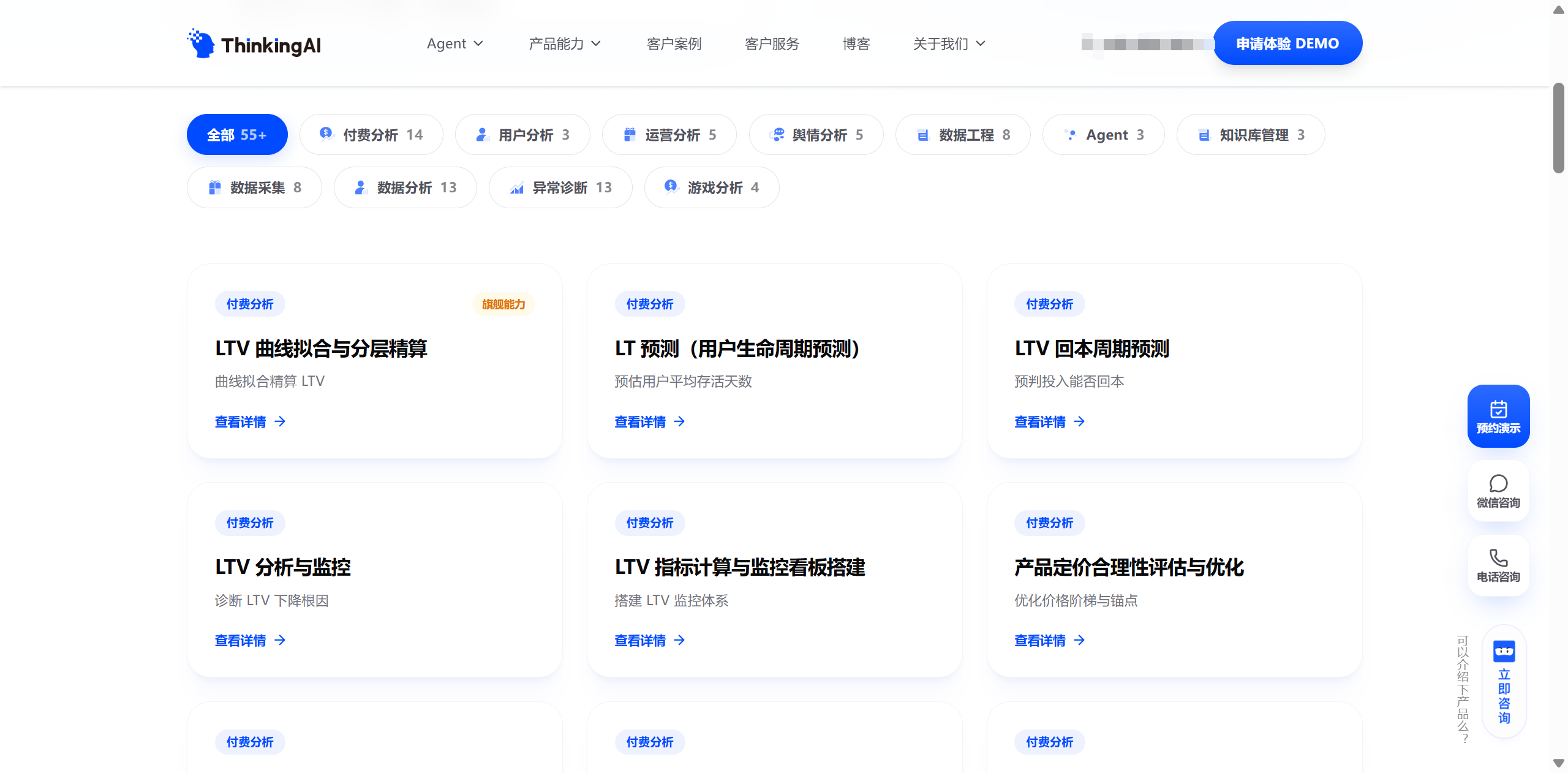This screenshot has height=773, width=1568.
Task: Click the arrow on LTV 指标计算与监控看板搭建 card
Action: pyautogui.click(x=679, y=640)
